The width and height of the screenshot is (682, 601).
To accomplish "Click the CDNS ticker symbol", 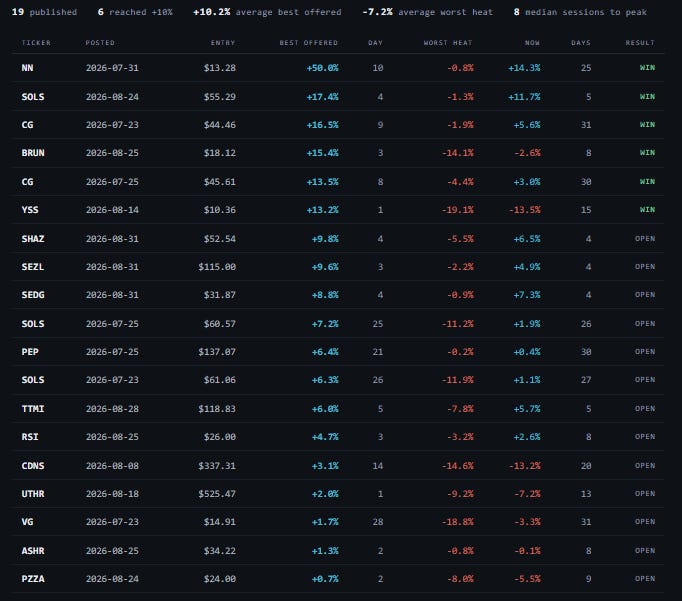I will tap(33, 466).
